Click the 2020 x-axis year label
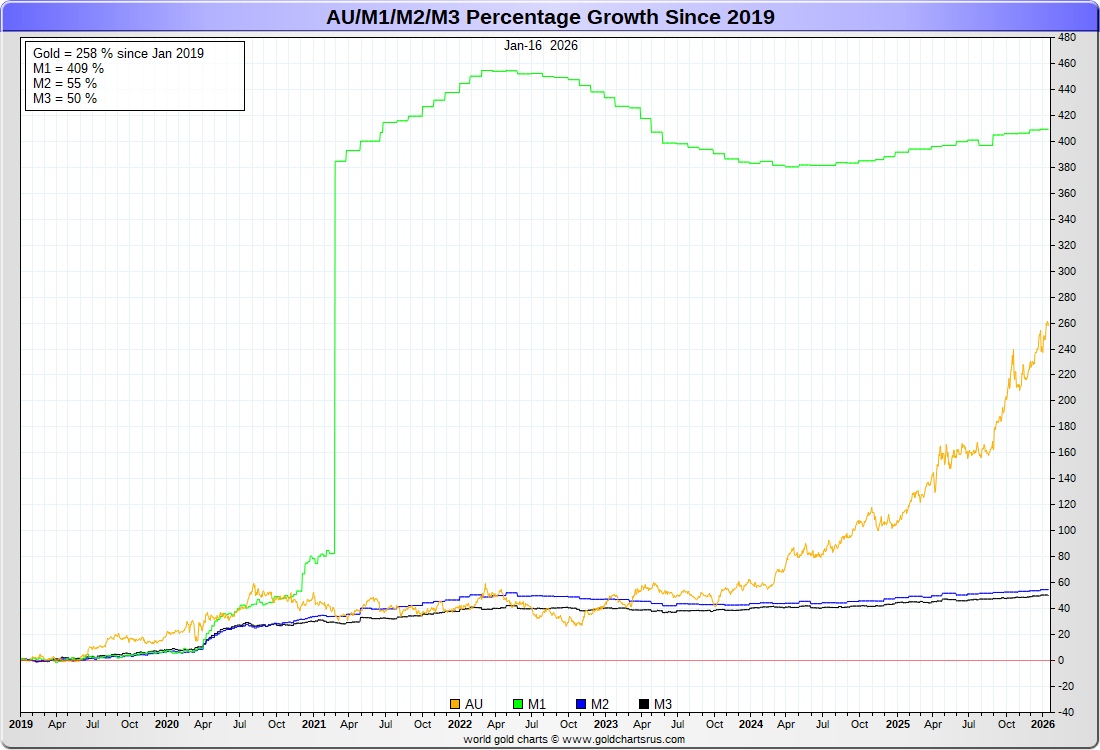 click(166, 724)
